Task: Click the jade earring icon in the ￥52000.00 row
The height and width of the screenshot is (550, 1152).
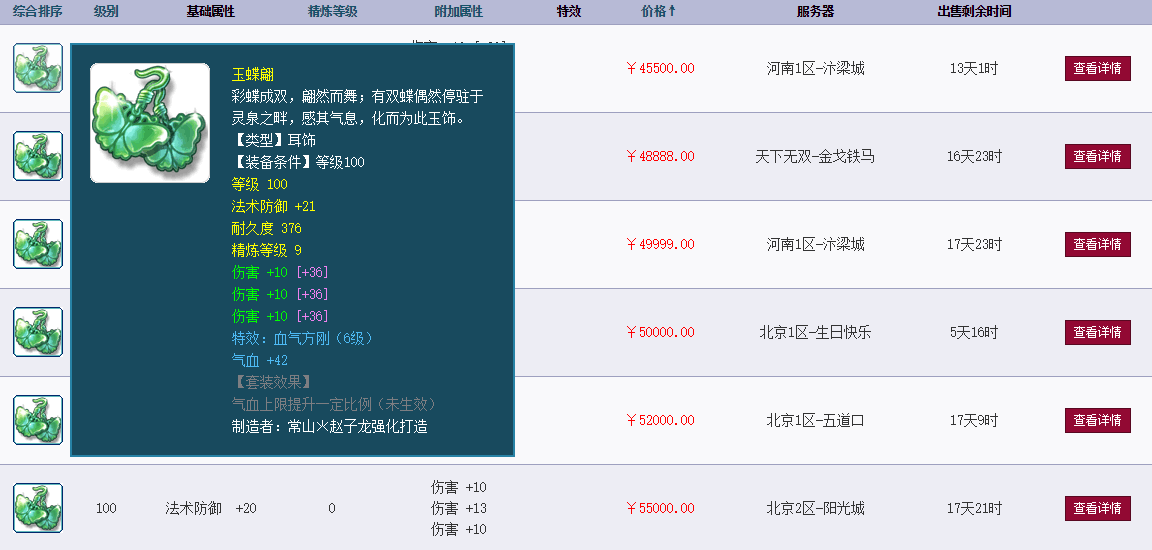Action: coord(37,420)
